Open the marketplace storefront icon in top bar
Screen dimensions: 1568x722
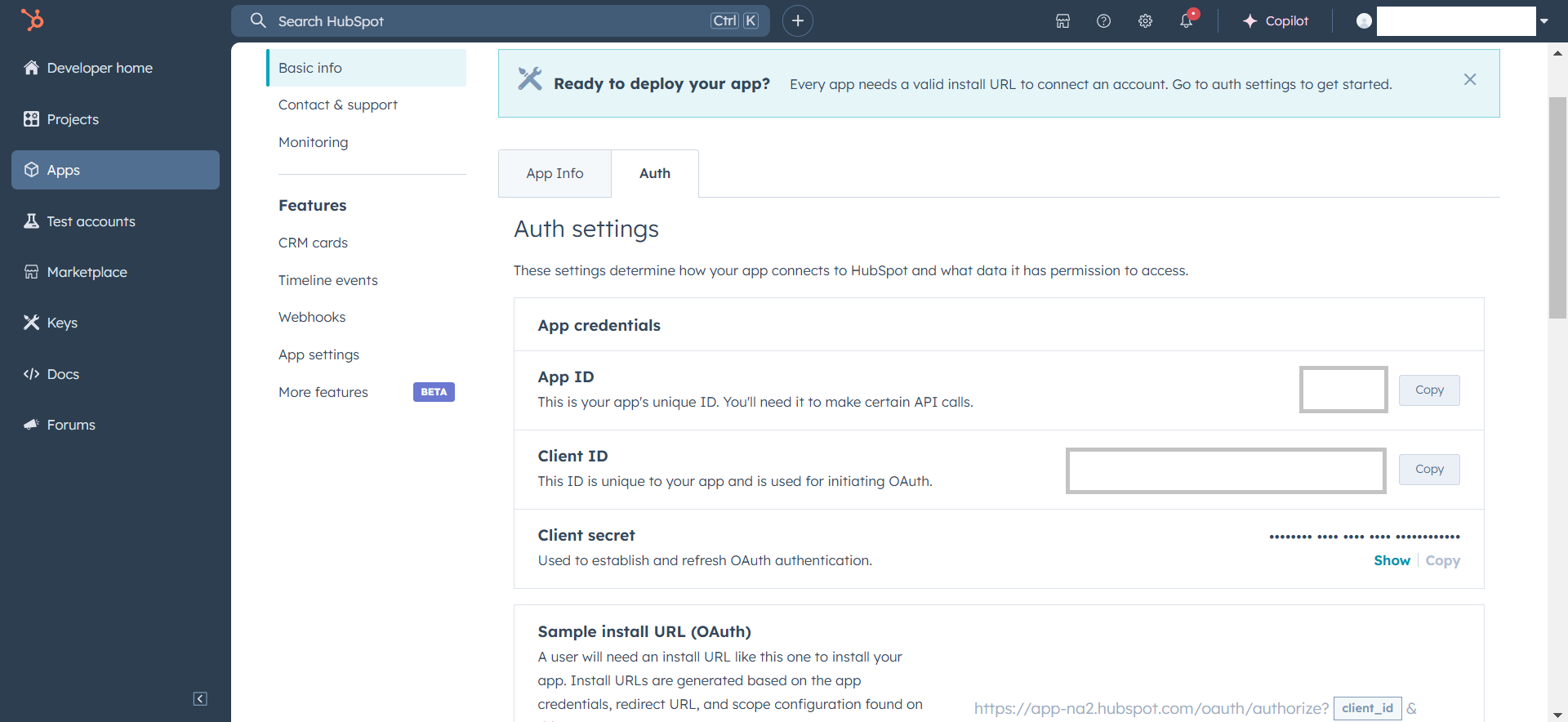click(x=1062, y=21)
